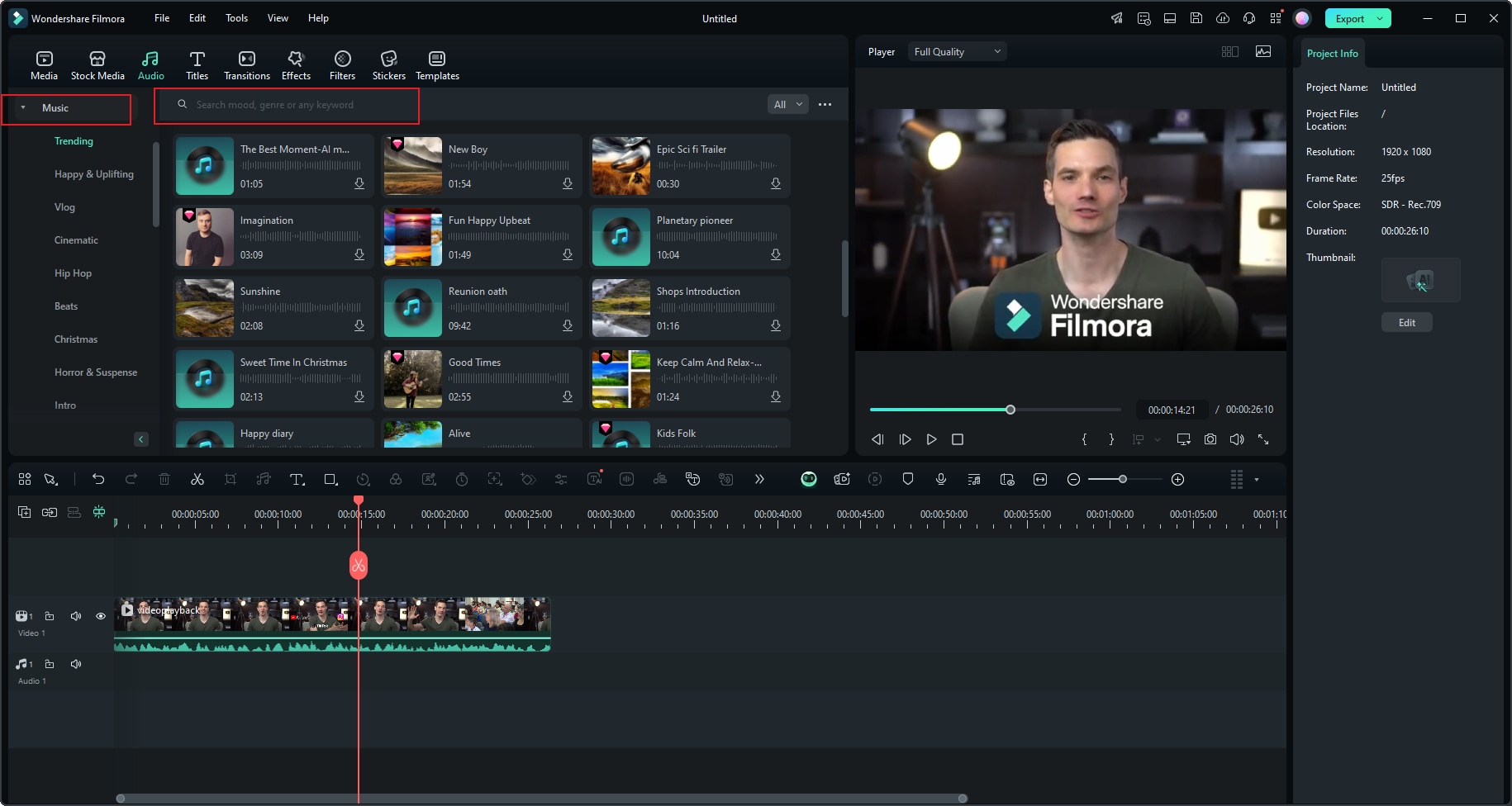Adjust the player volume
Image resolution: width=1512 pixels, height=806 pixels.
[x=1237, y=439]
